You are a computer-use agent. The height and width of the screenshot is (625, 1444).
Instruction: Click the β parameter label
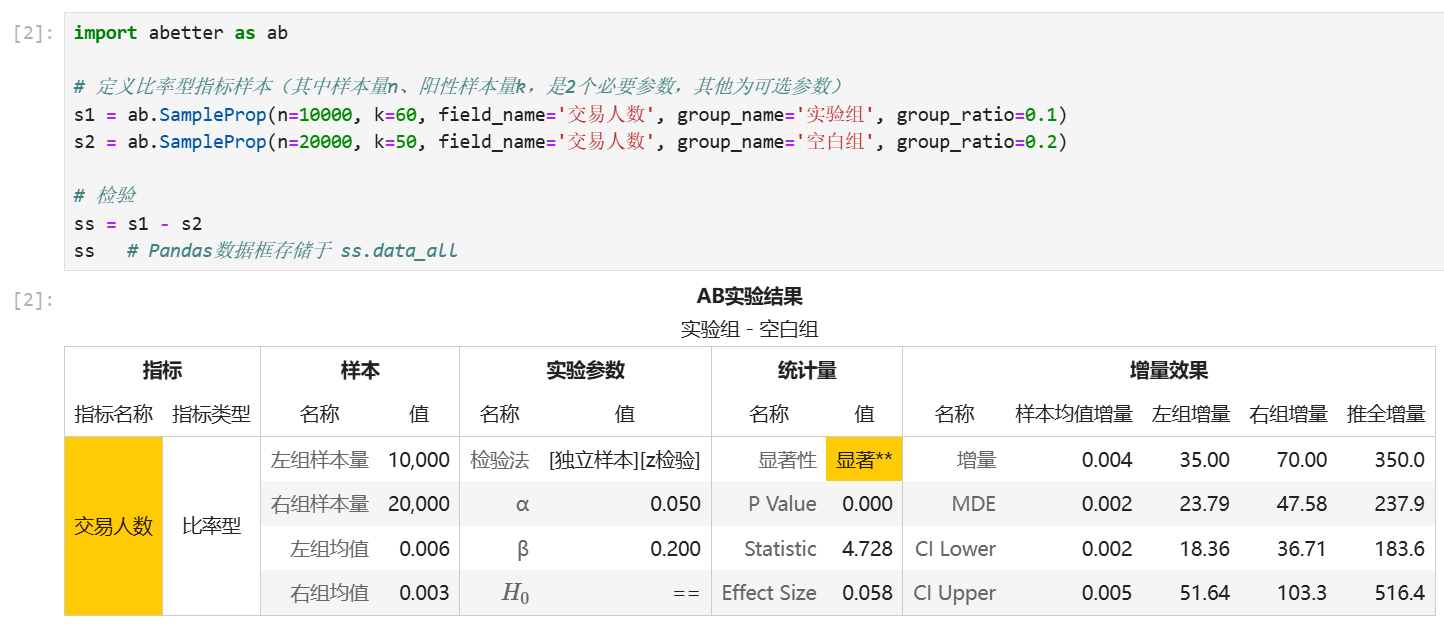(521, 549)
